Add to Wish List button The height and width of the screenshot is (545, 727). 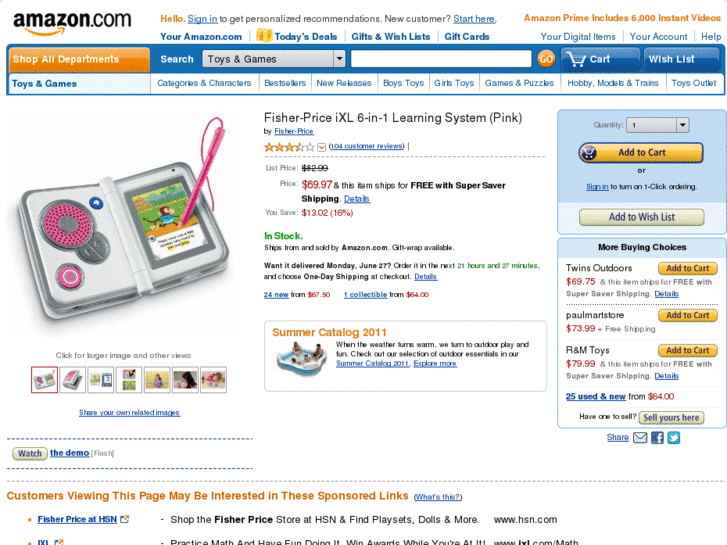pyautogui.click(x=641, y=217)
